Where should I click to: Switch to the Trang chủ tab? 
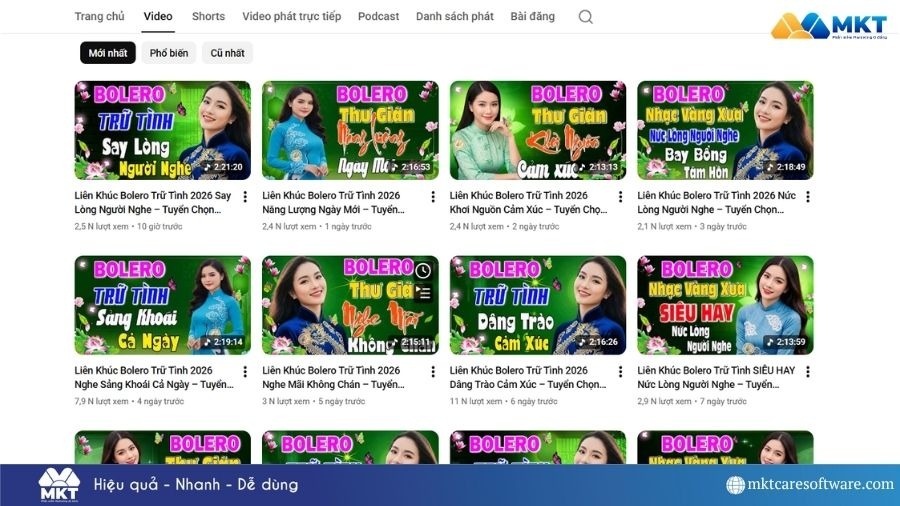coord(99,17)
